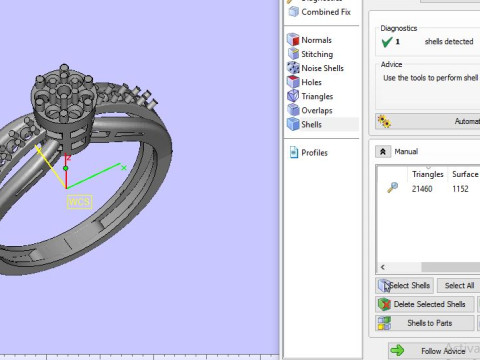Click the Select Shells button
This screenshot has height=360, width=480.
tap(404, 285)
